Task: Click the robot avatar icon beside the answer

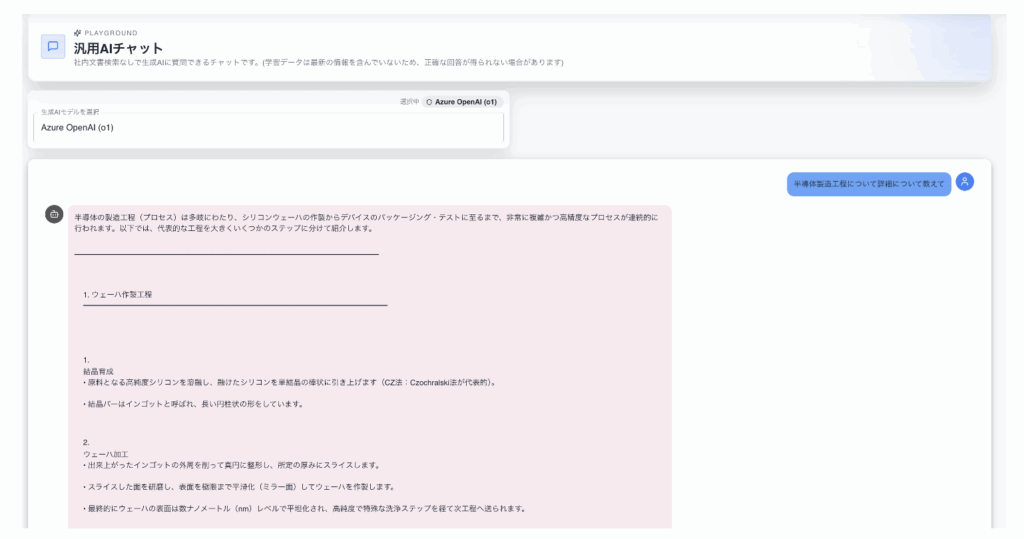Action: (x=54, y=215)
